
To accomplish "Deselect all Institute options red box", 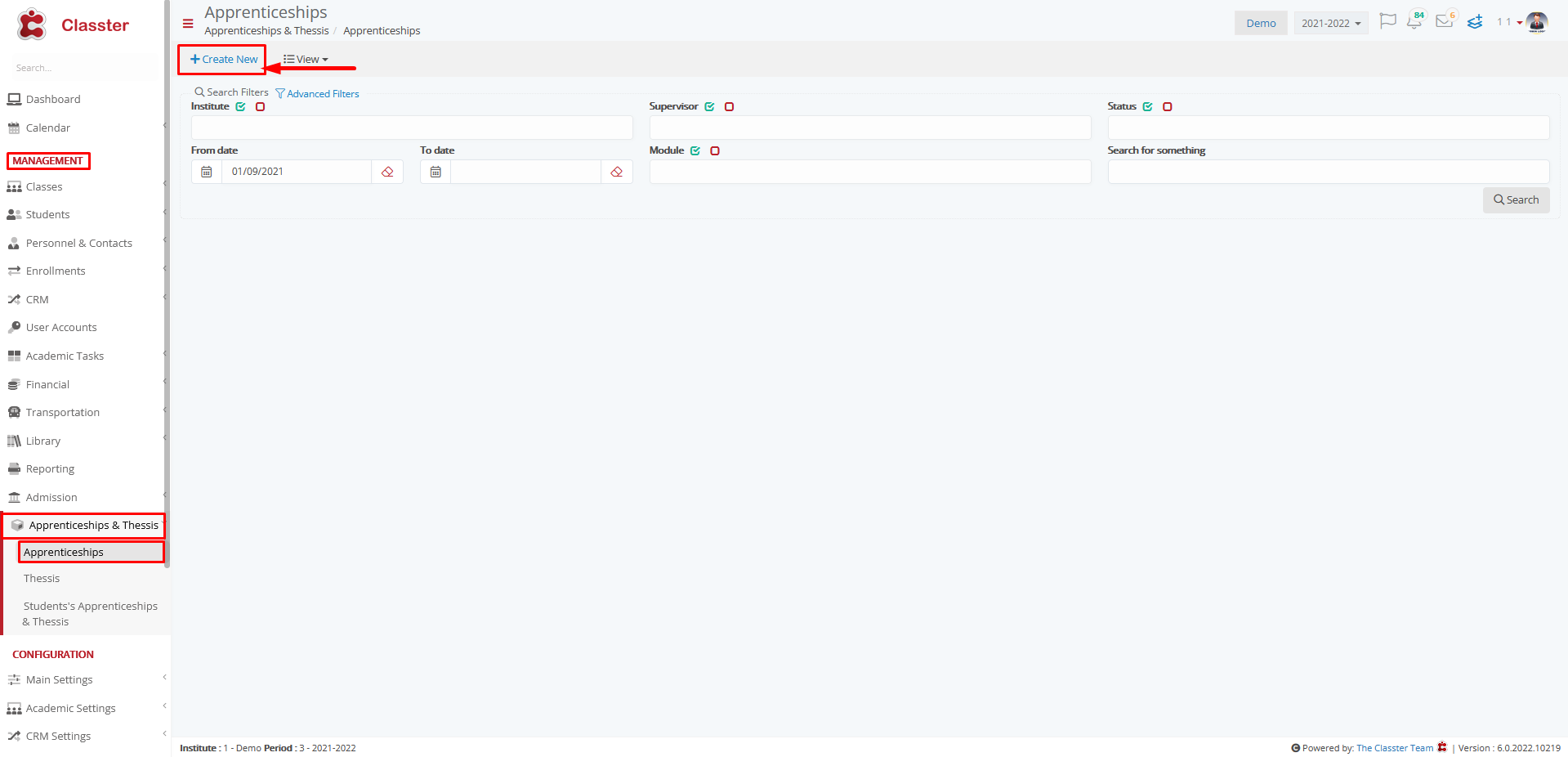I will click(261, 106).
